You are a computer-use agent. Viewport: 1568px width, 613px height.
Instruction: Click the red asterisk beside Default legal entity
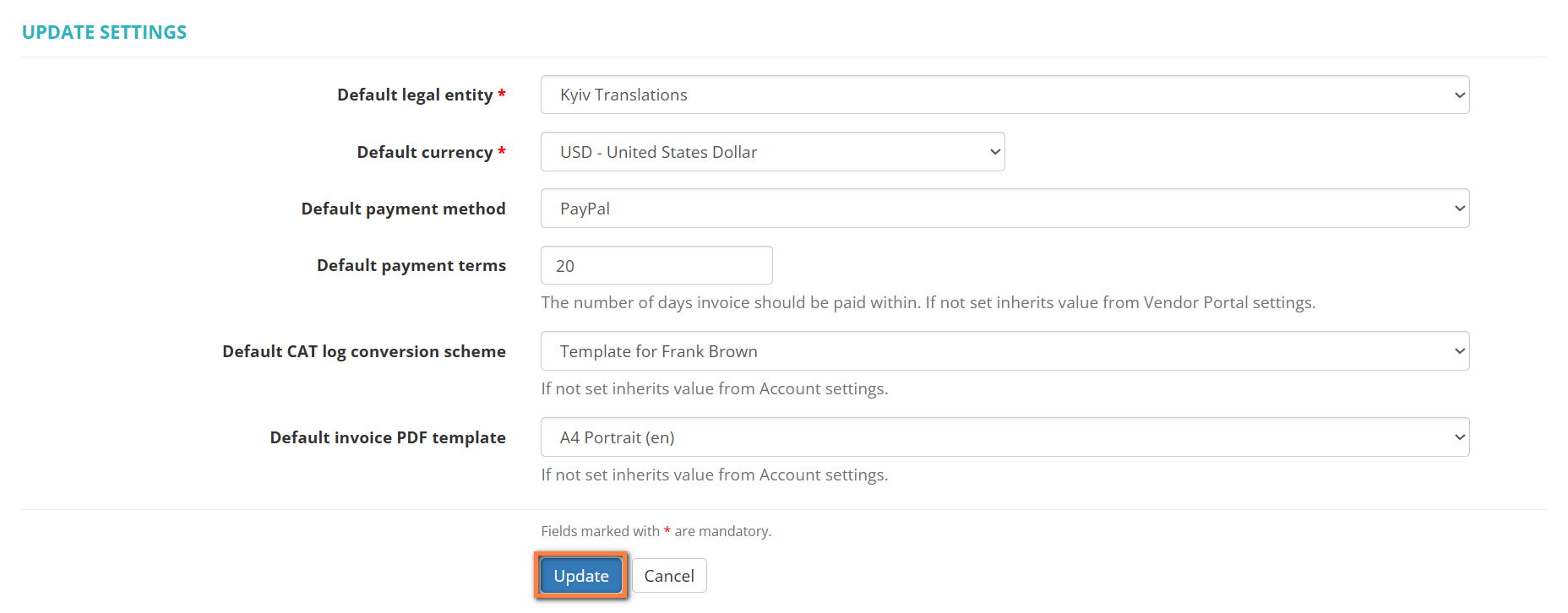502,94
